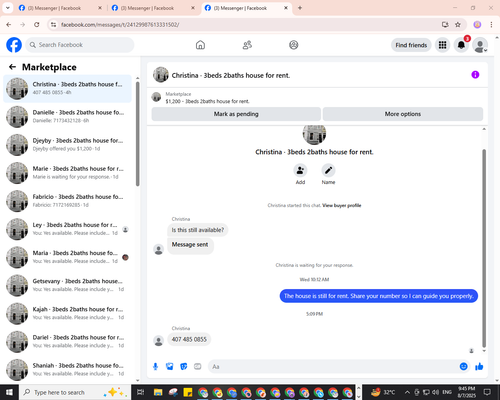Image resolution: width=500 pixels, height=400 pixels.
Task: Open the Dariel conversation
Action: pyautogui.click(x=67, y=341)
